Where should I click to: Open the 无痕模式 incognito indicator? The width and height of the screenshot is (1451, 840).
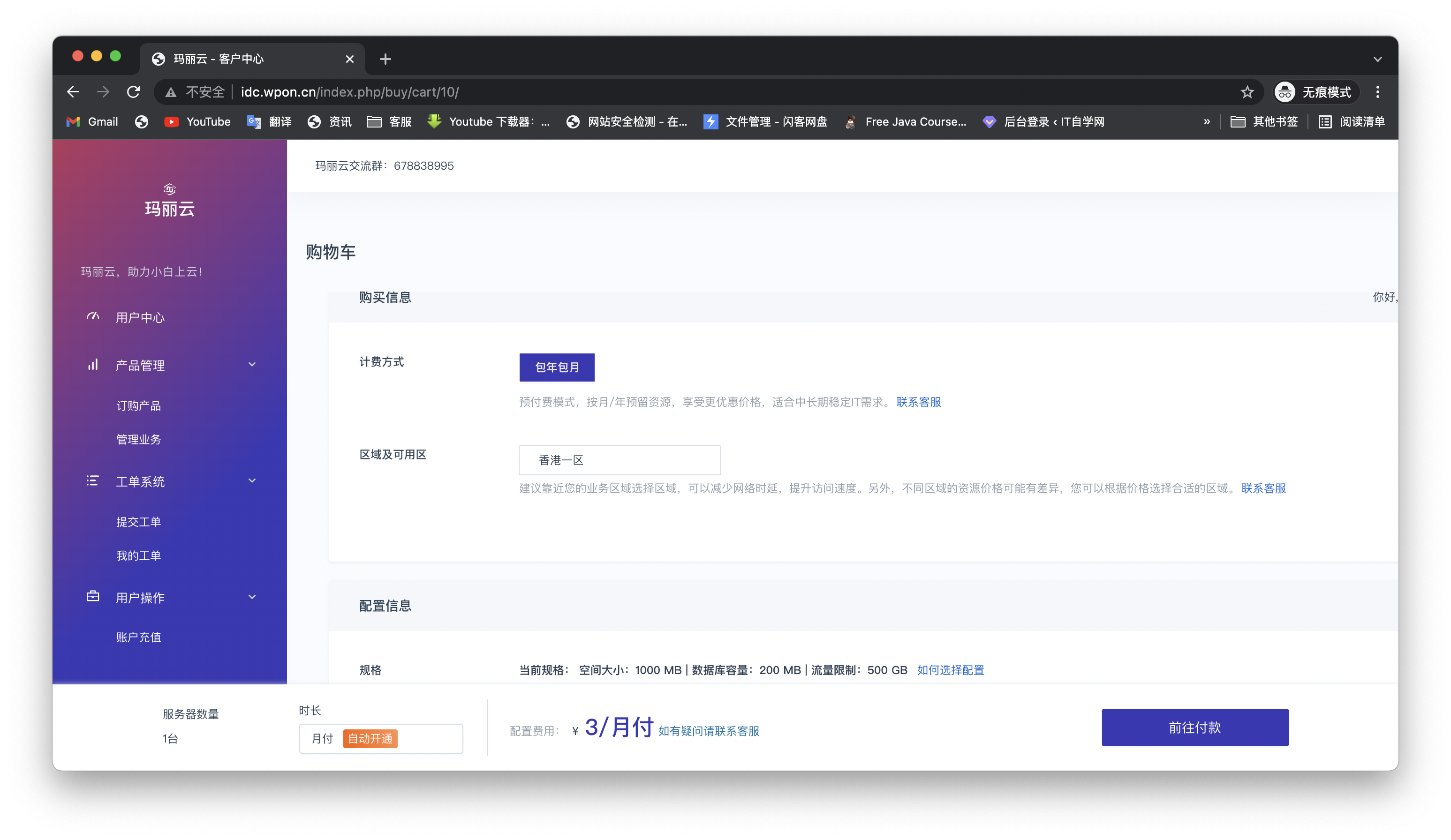coord(1315,92)
